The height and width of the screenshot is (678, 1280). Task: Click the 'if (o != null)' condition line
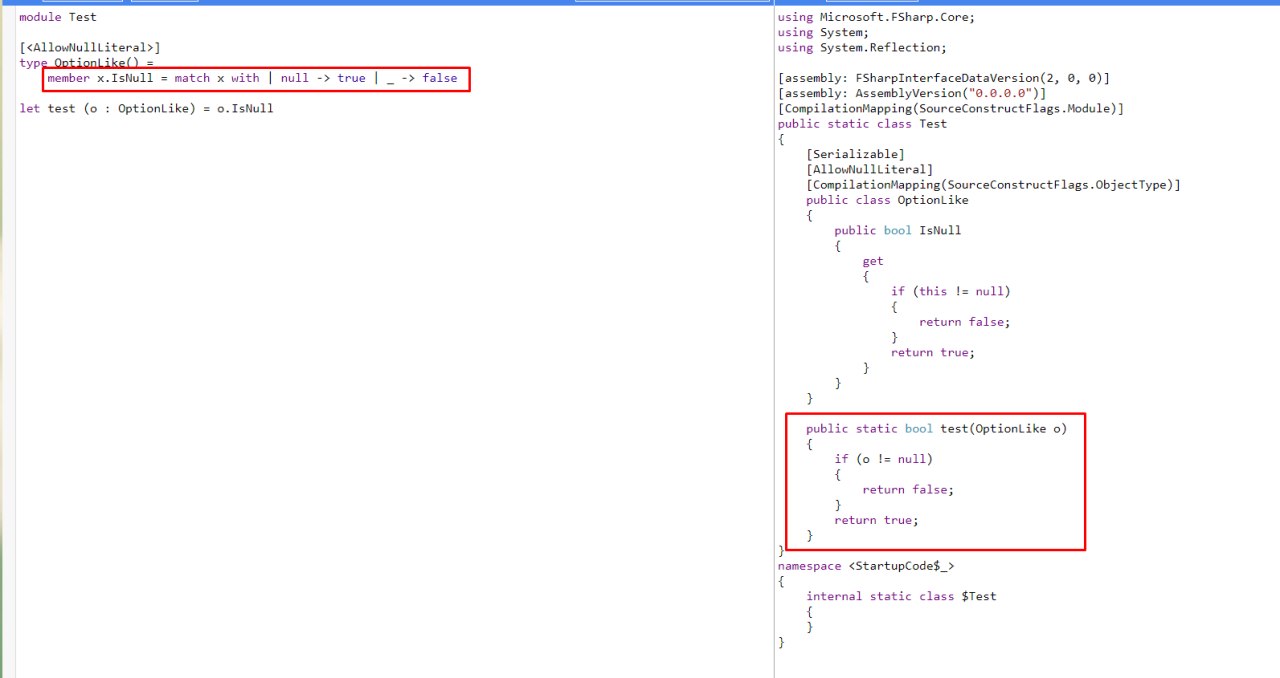point(884,459)
